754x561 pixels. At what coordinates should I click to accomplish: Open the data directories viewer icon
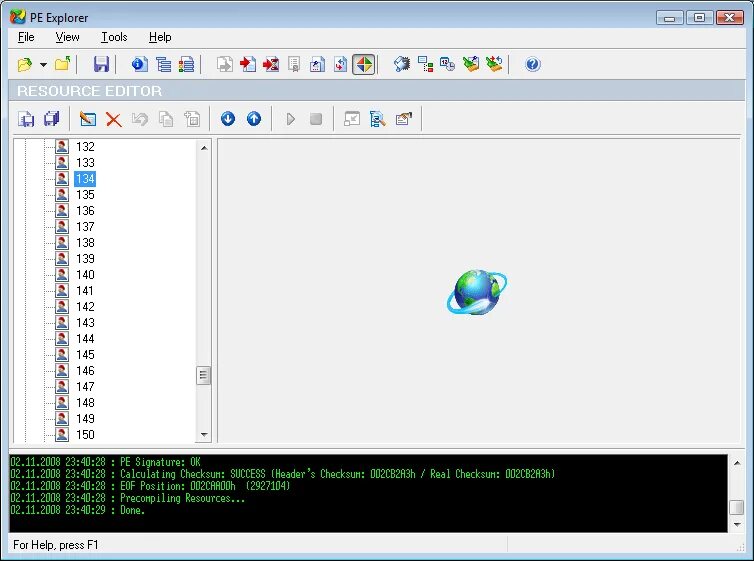click(163, 64)
